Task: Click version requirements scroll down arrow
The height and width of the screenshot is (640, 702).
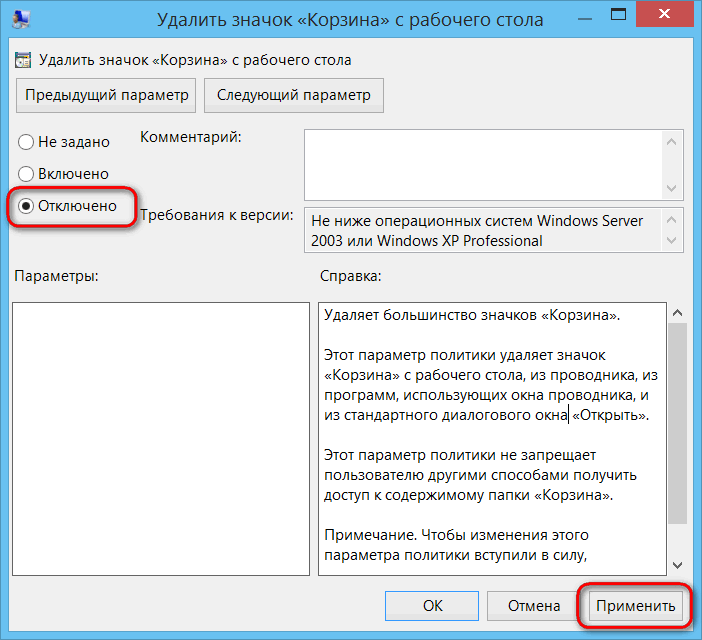Action: coord(671,240)
